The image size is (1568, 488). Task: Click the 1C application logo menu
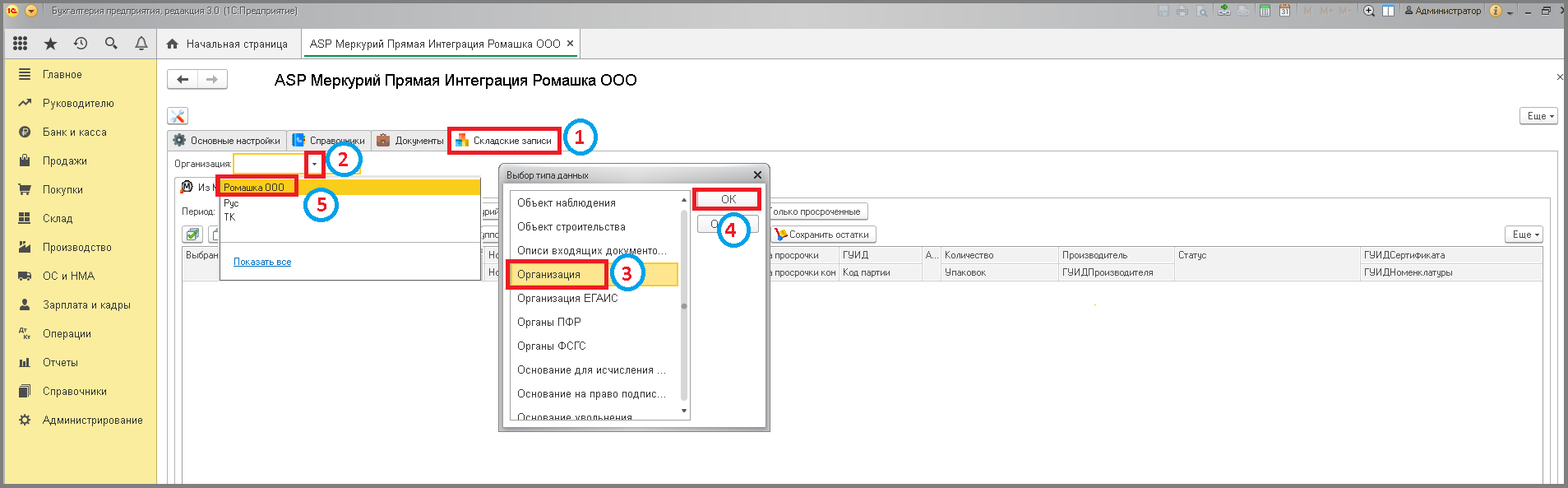pos(12,11)
